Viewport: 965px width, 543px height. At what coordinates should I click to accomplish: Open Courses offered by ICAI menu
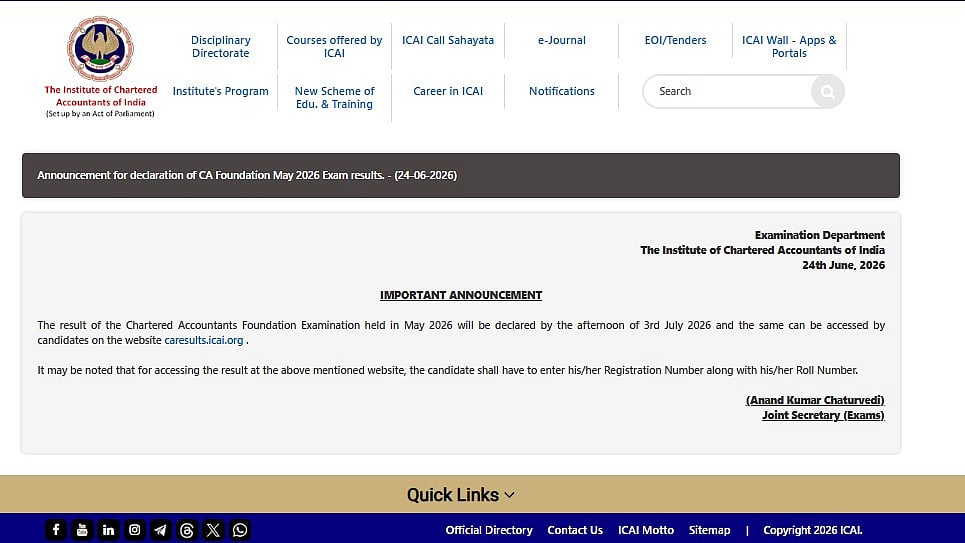334,47
